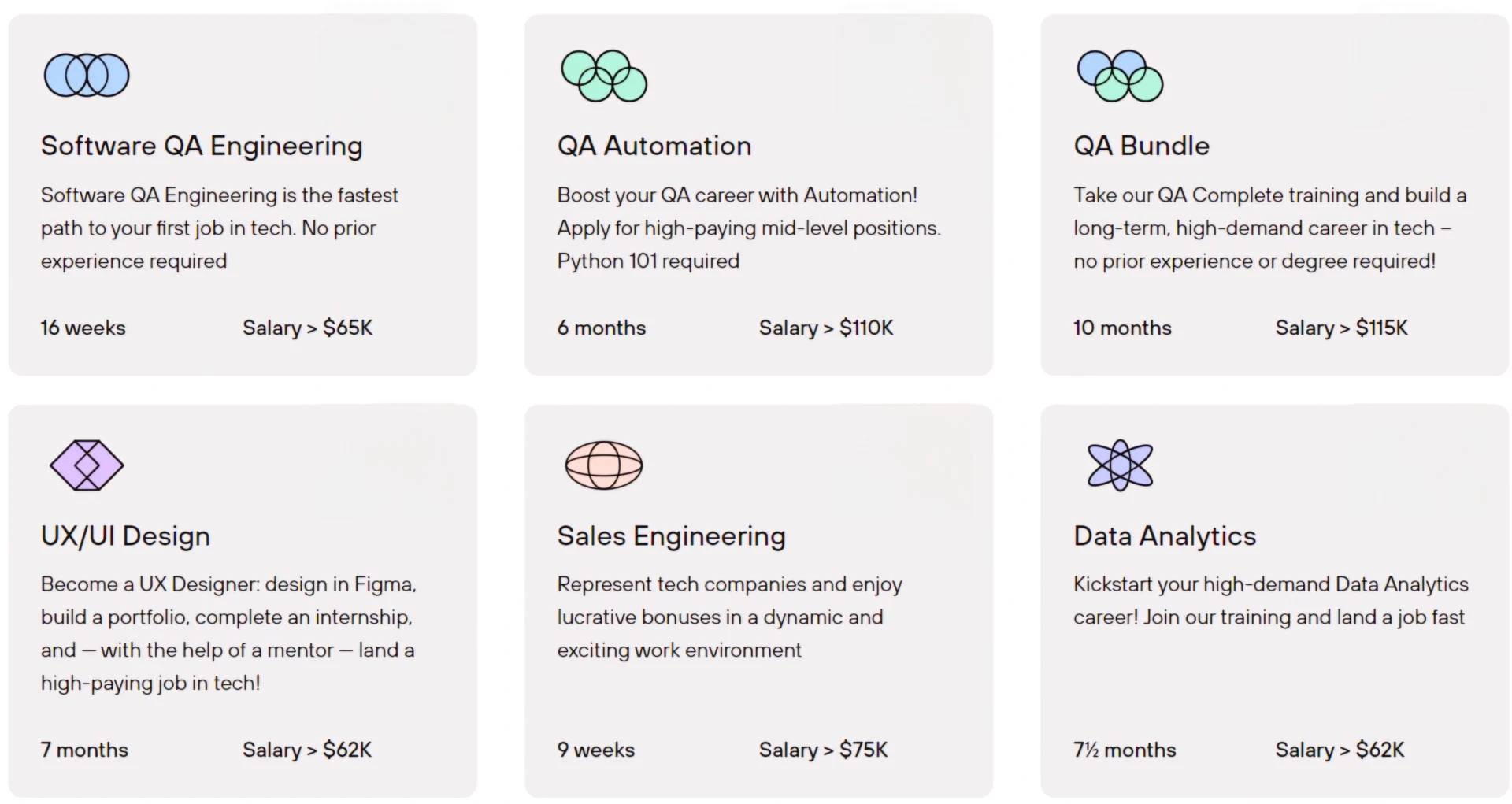Click the Salary > $115K text
1512x804 pixels.
1341,328
